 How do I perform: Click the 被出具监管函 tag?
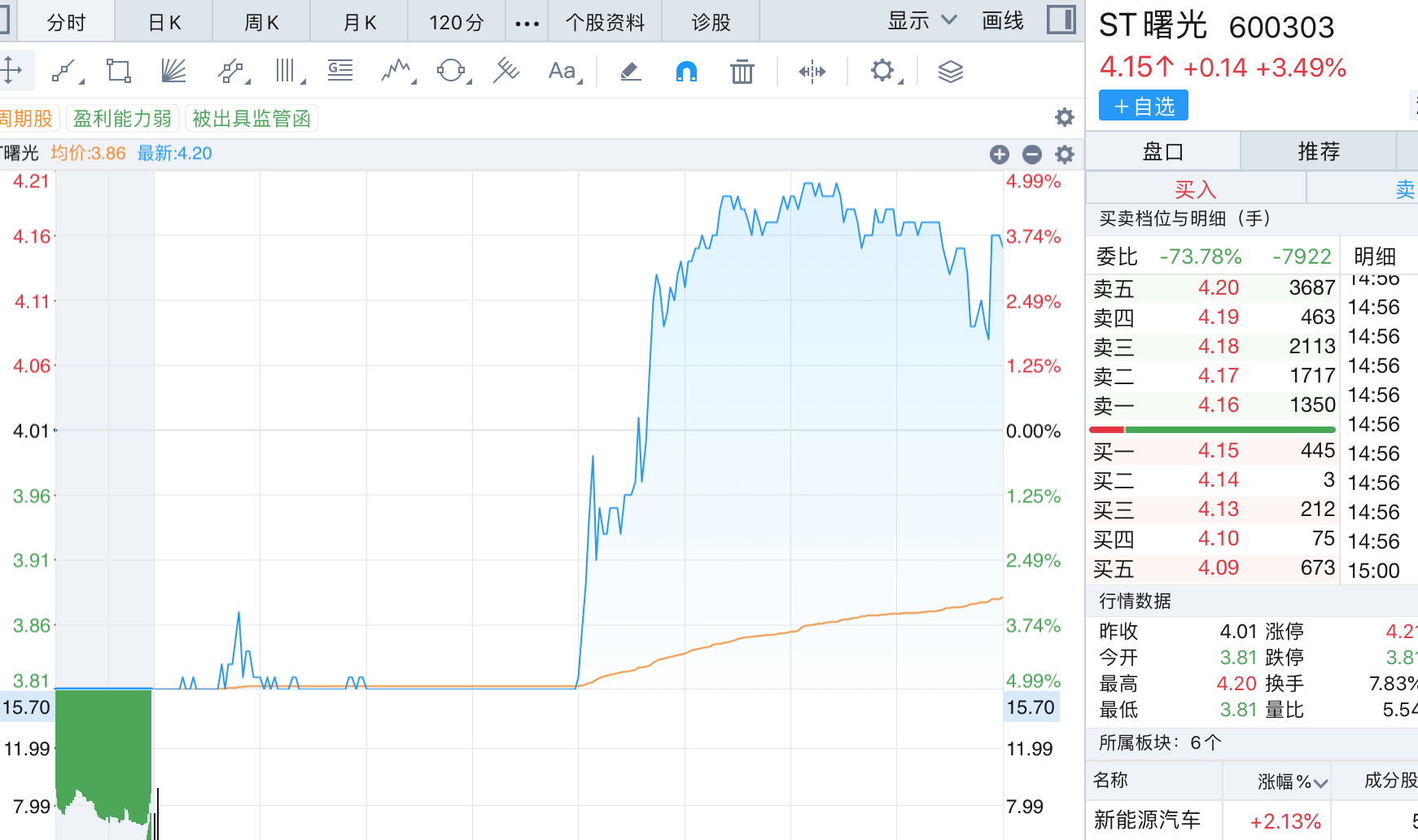point(252,119)
